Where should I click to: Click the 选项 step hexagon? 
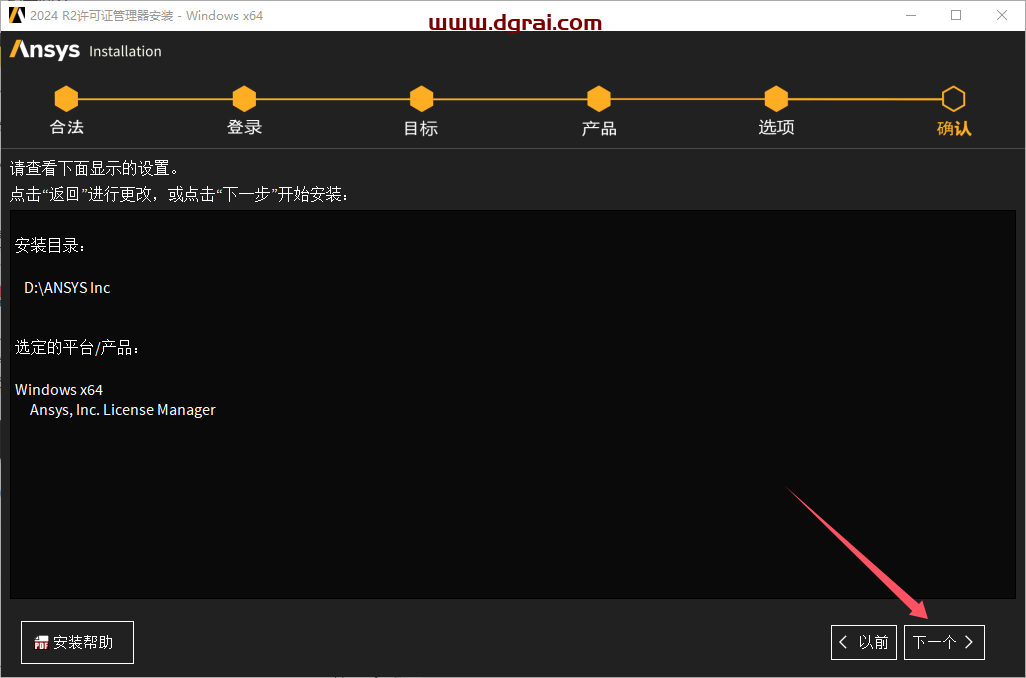(776, 99)
